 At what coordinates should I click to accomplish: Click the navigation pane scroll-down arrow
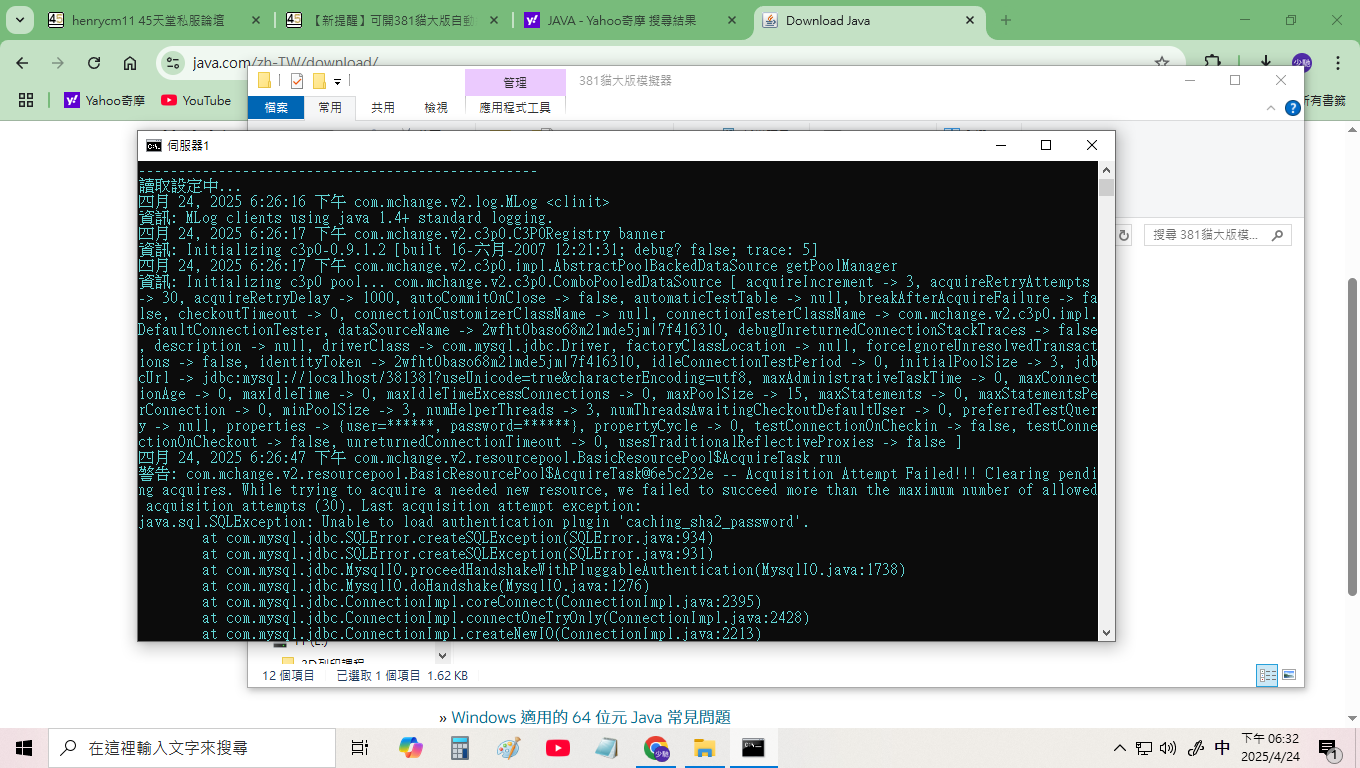442,655
